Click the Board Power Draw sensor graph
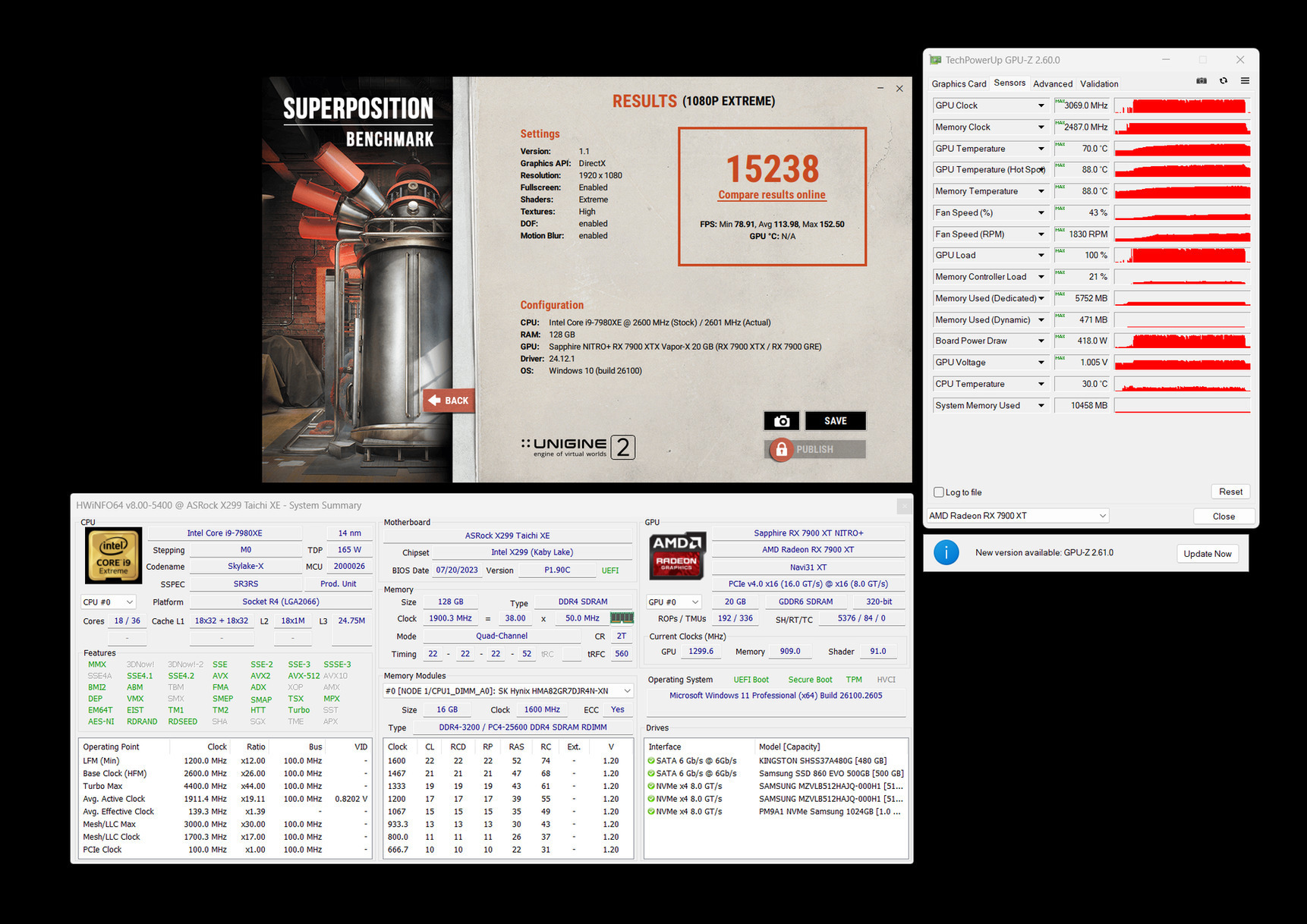This screenshot has width=1307, height=924. [x=1182, y=341]
